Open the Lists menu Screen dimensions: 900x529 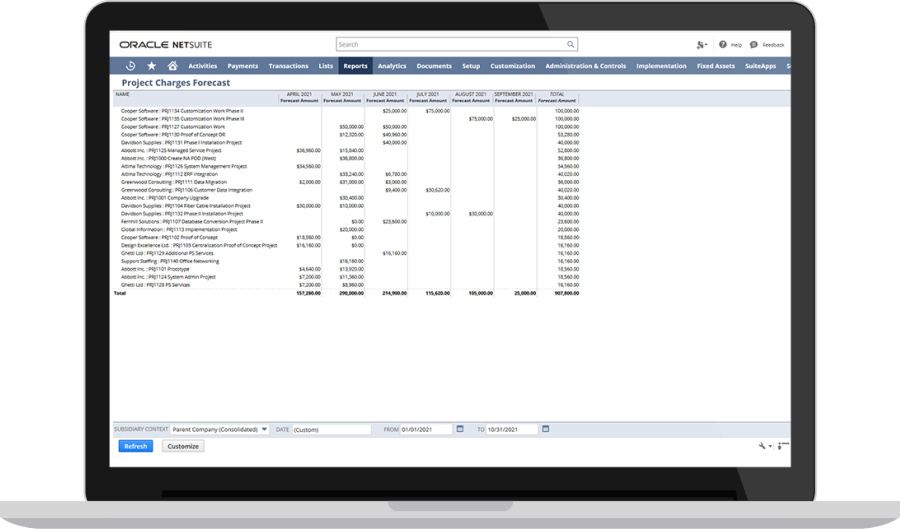pos(325,66)
